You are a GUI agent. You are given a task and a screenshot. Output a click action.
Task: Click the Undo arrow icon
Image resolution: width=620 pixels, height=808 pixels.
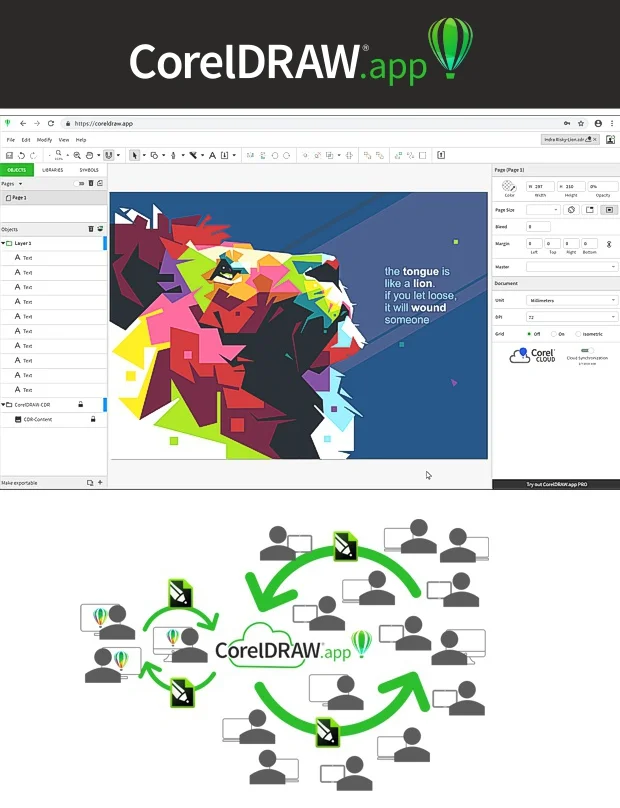(21, 155)
